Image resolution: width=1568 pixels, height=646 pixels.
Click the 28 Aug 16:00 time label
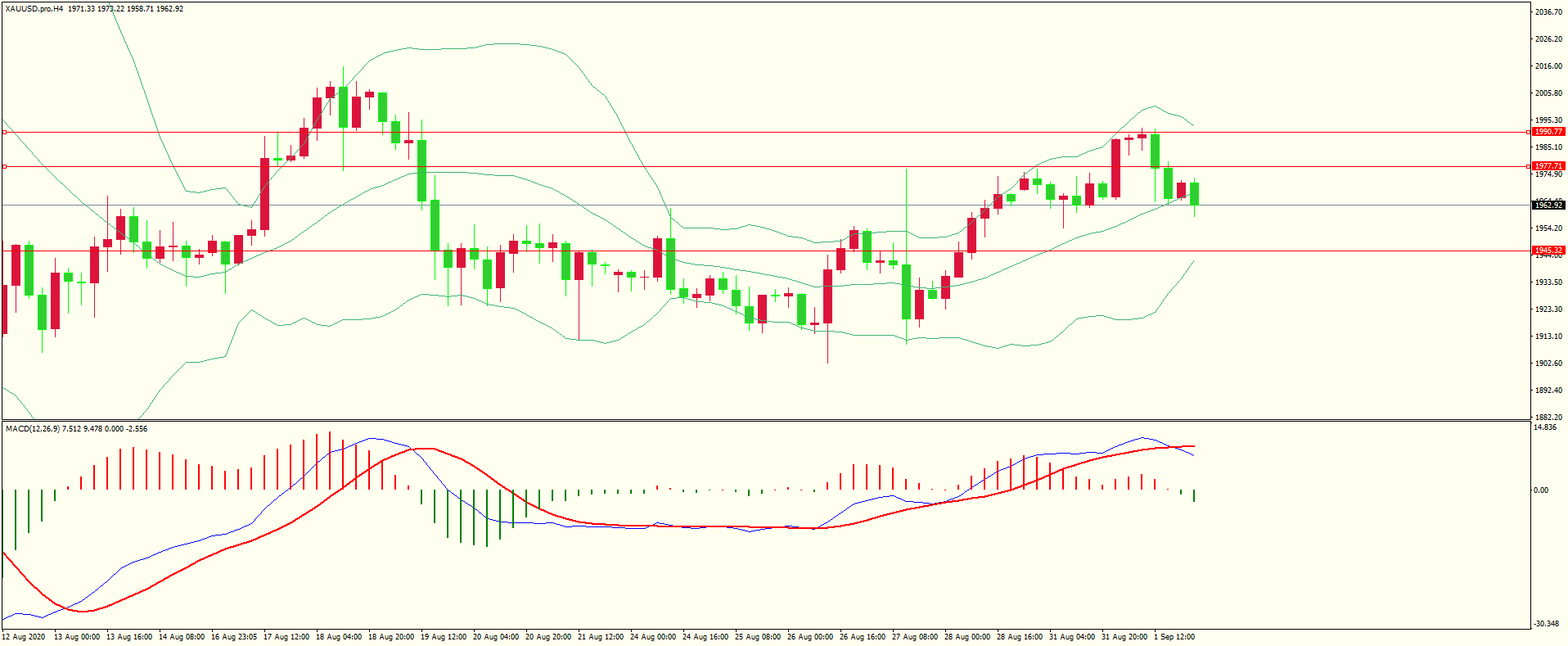click(x=1020, y=637)
